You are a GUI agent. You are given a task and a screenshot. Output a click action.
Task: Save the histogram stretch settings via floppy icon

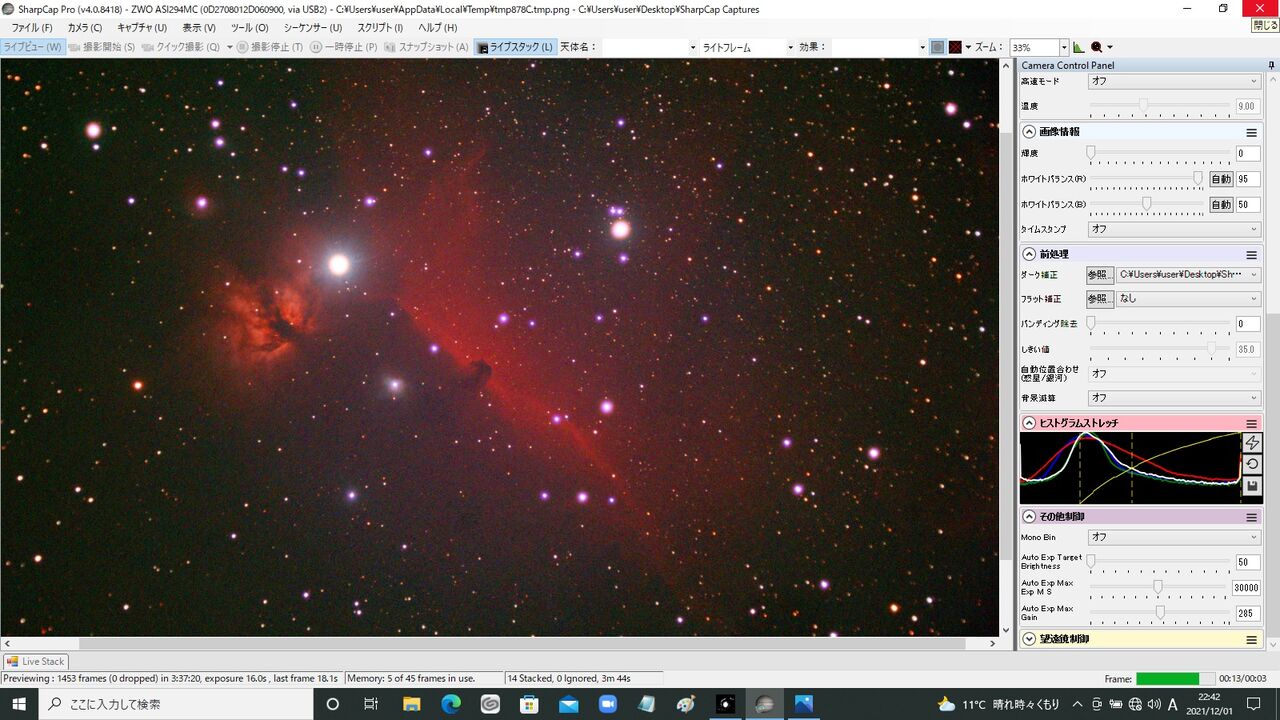[x=1253, y=486]
